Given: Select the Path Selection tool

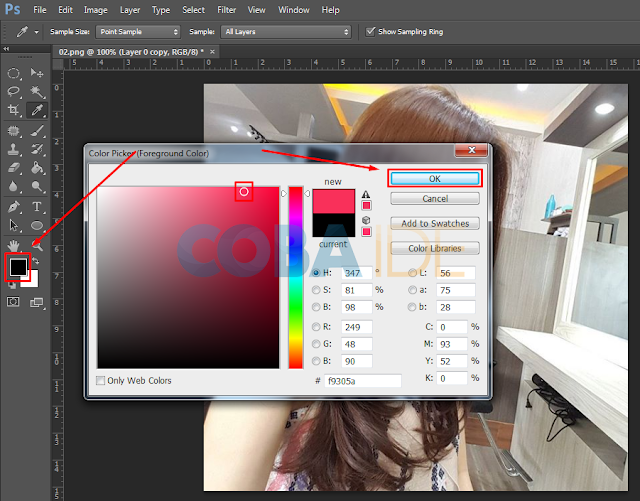Looking at the screenshot, I should click(13, 225).
